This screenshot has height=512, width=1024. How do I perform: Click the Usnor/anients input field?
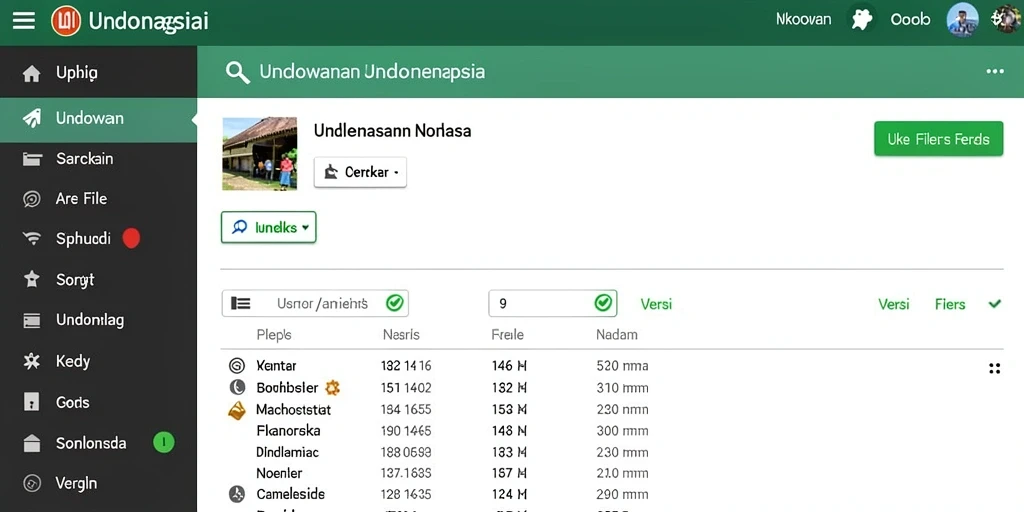coord(315,303)
